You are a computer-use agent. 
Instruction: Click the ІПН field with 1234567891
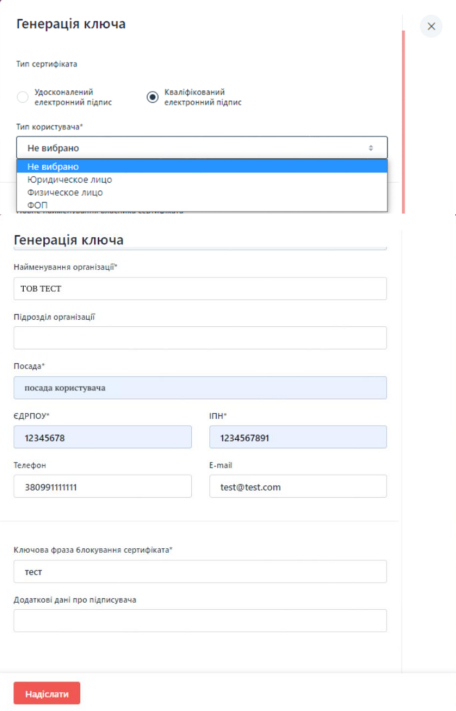pos(298,437)
